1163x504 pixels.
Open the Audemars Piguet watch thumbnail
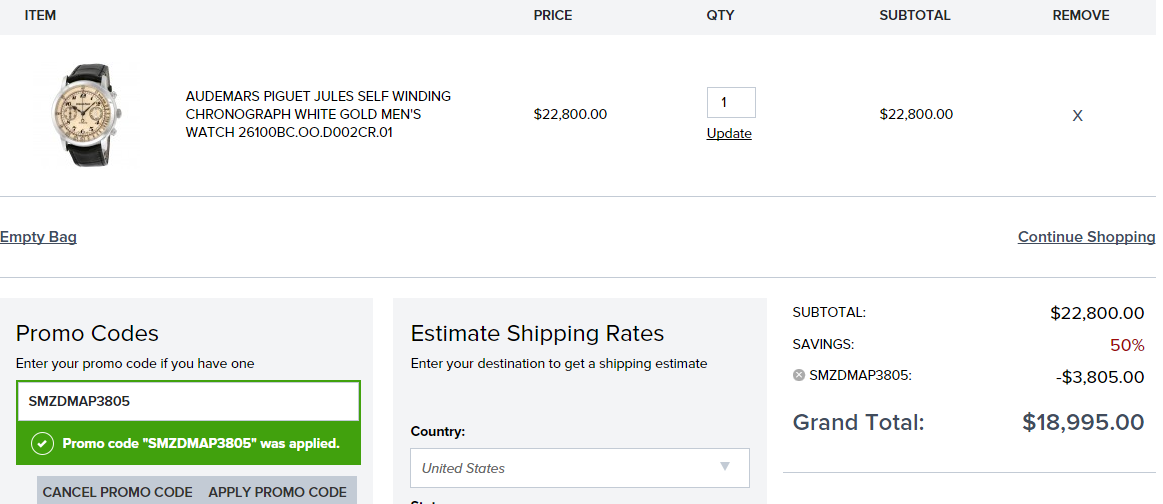86,114
